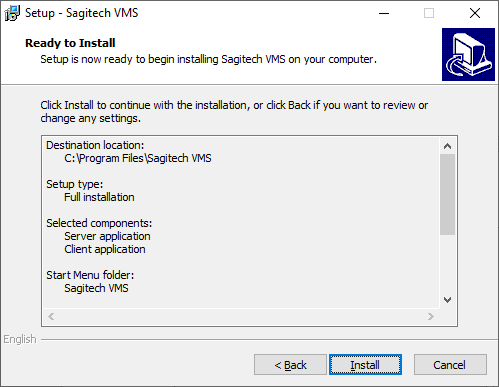Click the Start Menu folder Sagitech VMS line
Screen dimensions: 499x387
point(96,288)
